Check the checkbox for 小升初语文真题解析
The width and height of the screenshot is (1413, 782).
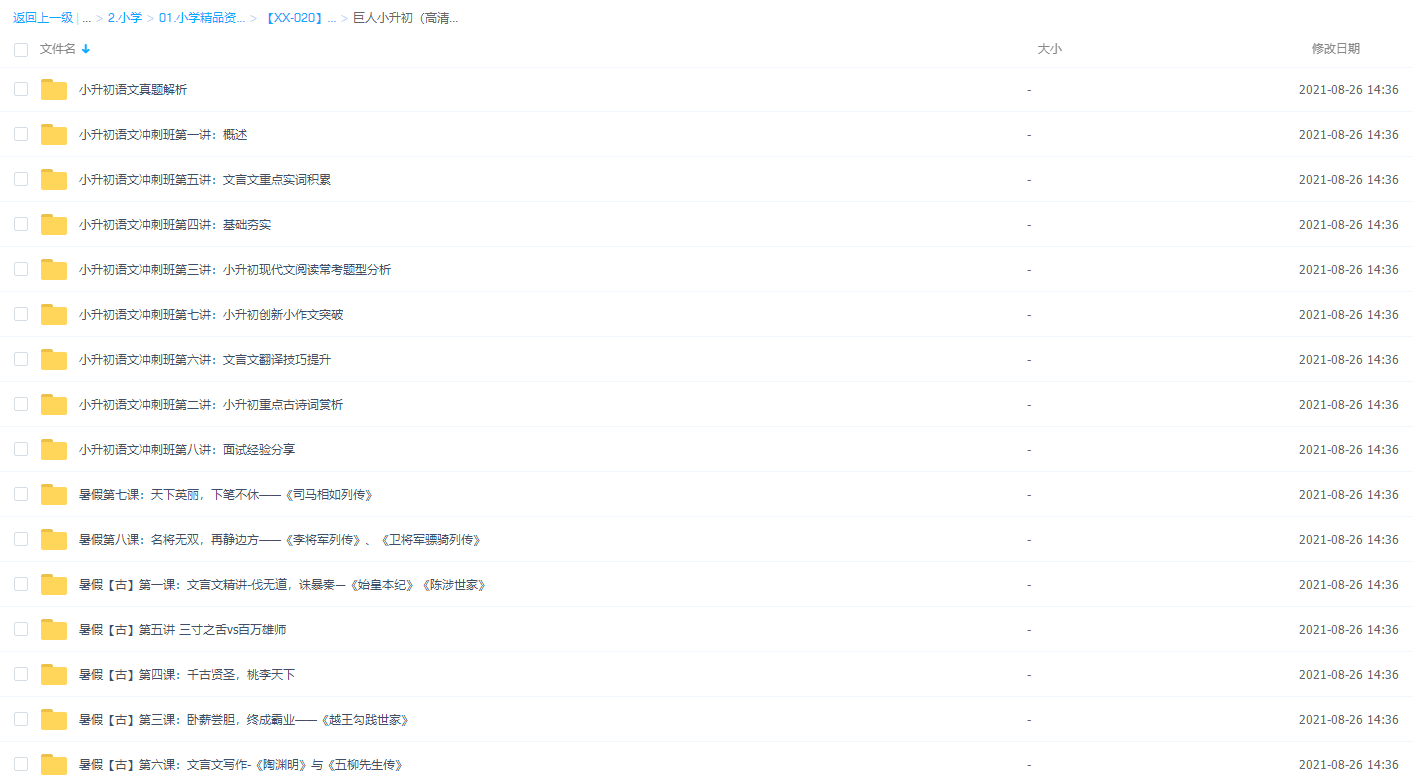pyautogui.click(x=21, y=89)
